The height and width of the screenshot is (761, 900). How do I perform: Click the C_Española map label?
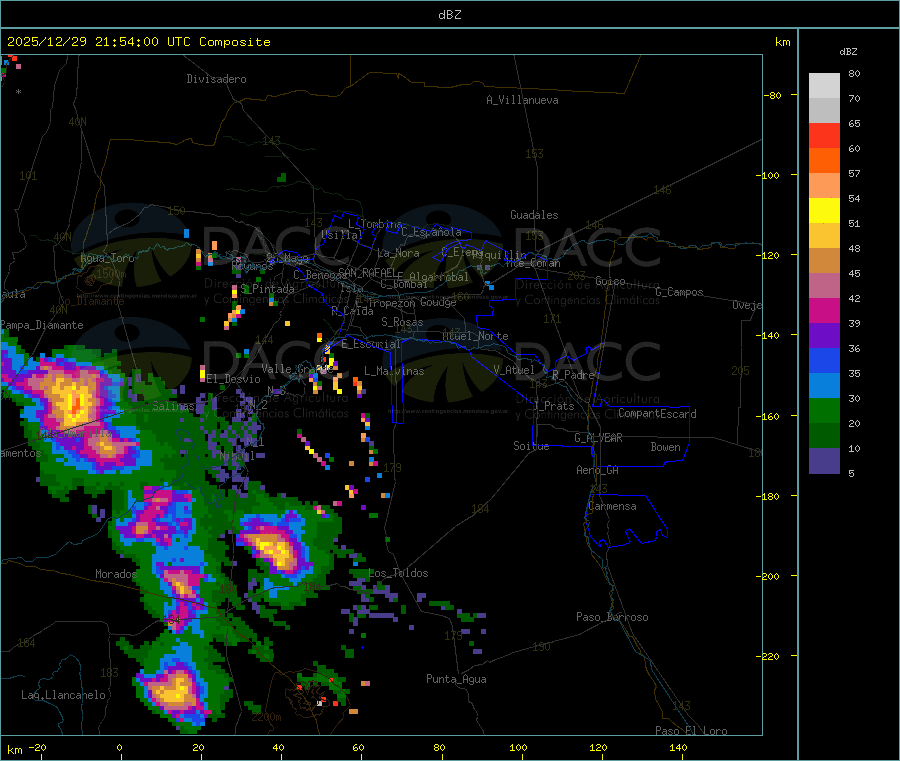[432, 232]
